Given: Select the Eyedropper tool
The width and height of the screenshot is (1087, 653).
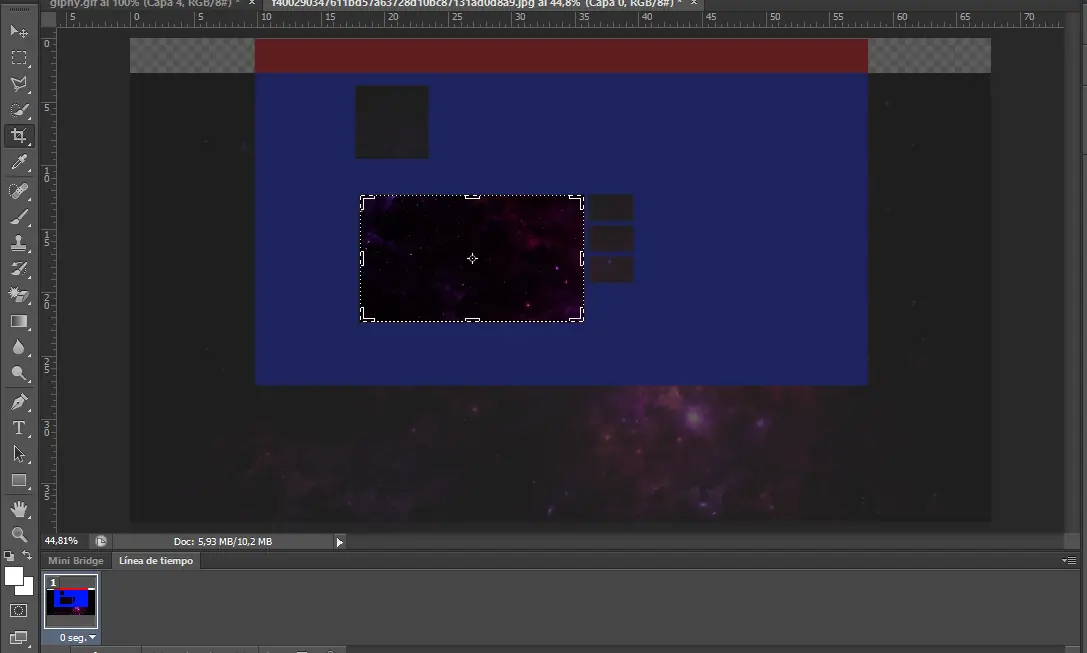Looking at the screenshot, I should tap(19, 162).
